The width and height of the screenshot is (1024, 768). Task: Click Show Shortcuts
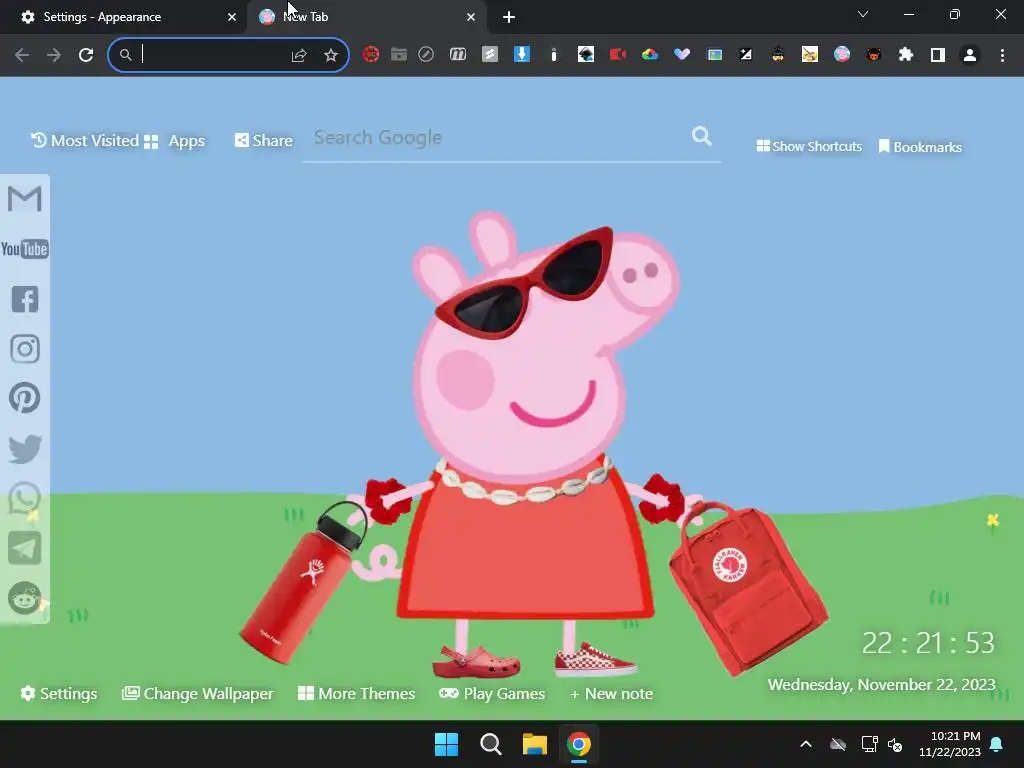pos(809,146)
